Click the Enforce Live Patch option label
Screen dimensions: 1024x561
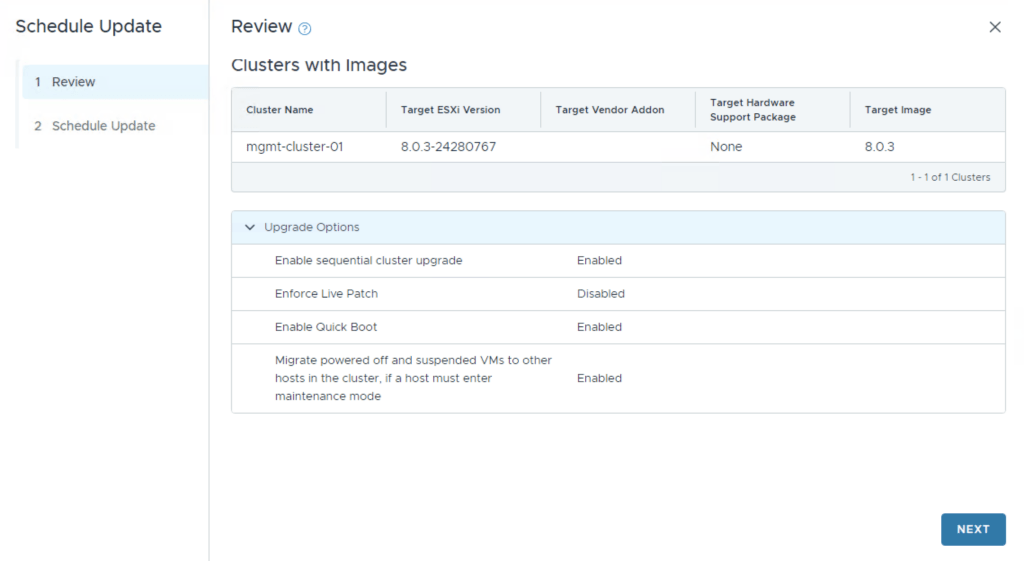pos(326,294)
